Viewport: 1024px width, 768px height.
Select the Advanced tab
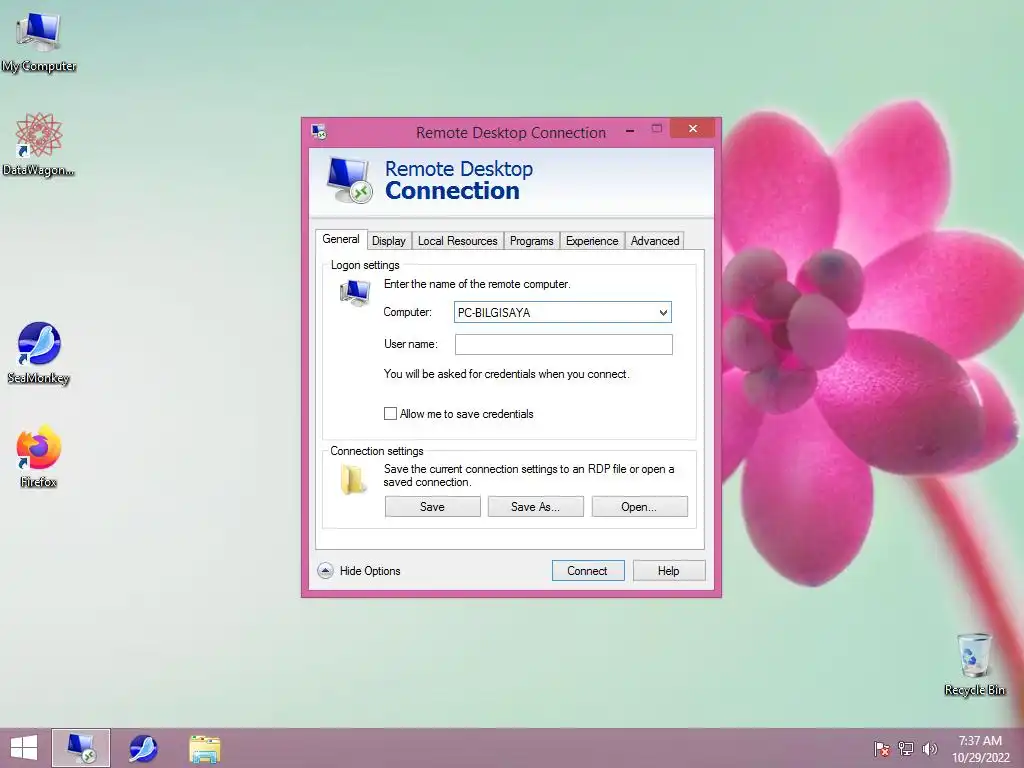(x=655, y=241)
